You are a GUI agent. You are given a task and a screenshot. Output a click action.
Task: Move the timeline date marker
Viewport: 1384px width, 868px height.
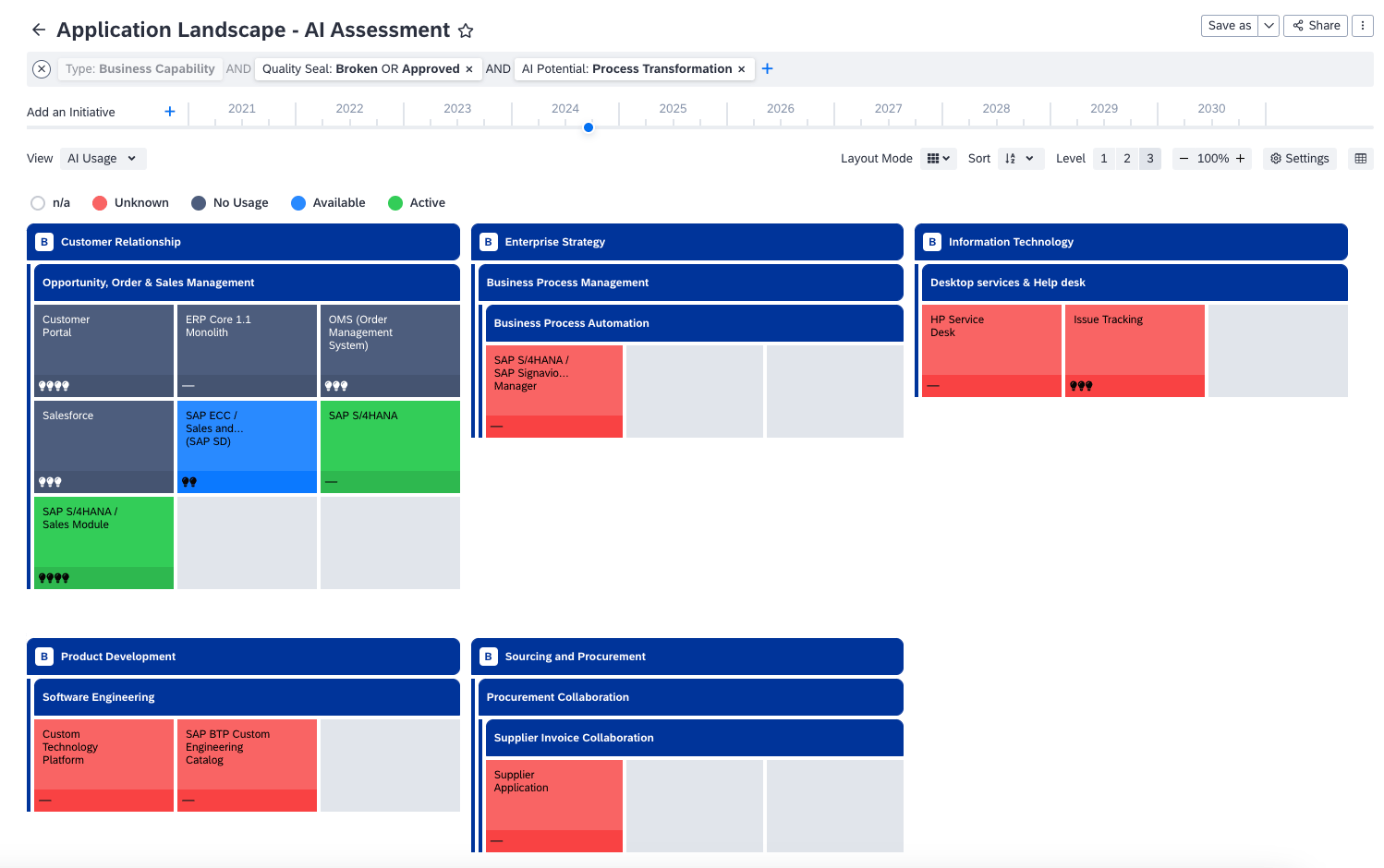(x=589, y=127)
